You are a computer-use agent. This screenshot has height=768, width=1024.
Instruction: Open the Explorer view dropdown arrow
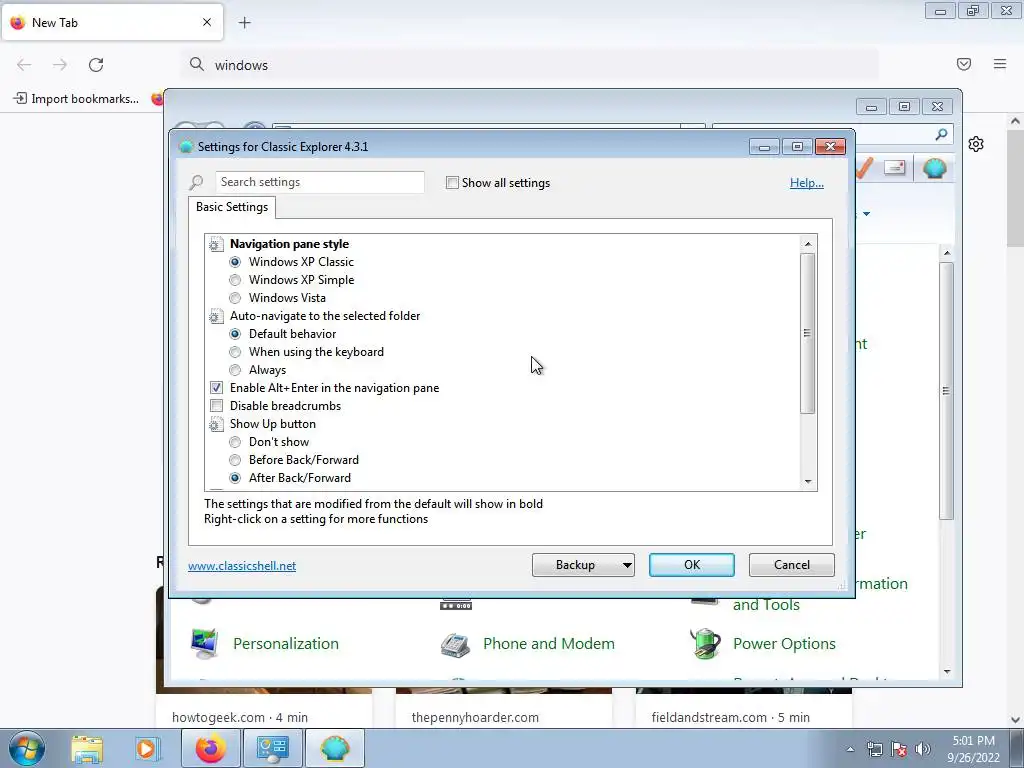(x=867, y=214)
